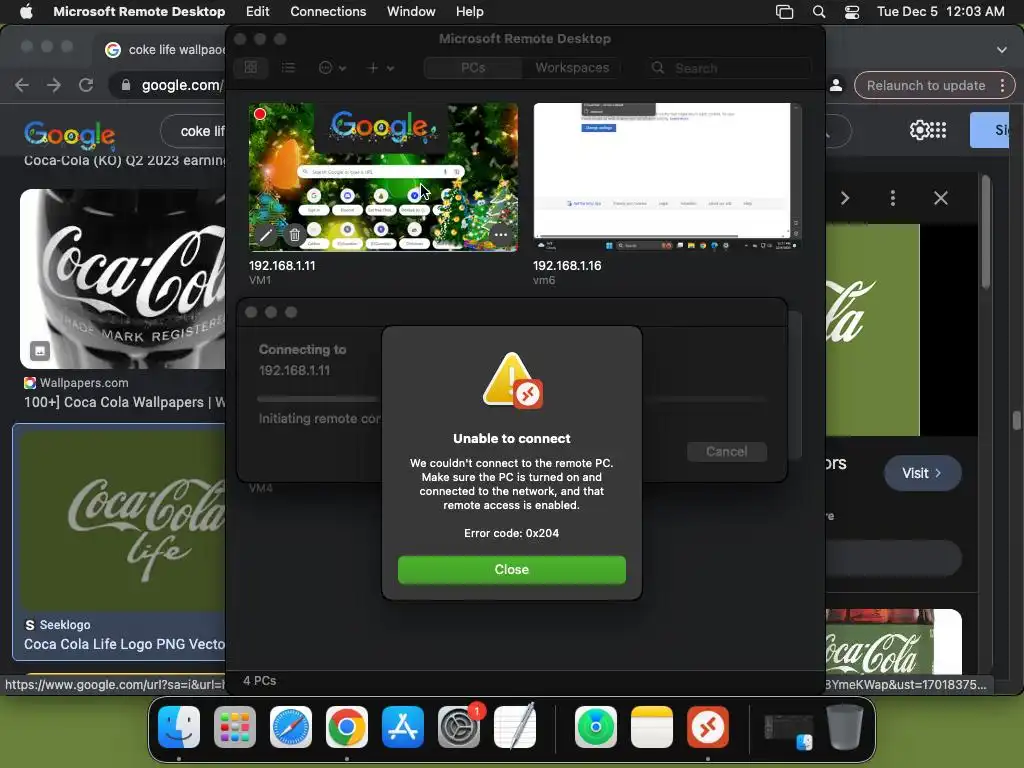Switch to grid view in Remote Desktop

[251, 67]
